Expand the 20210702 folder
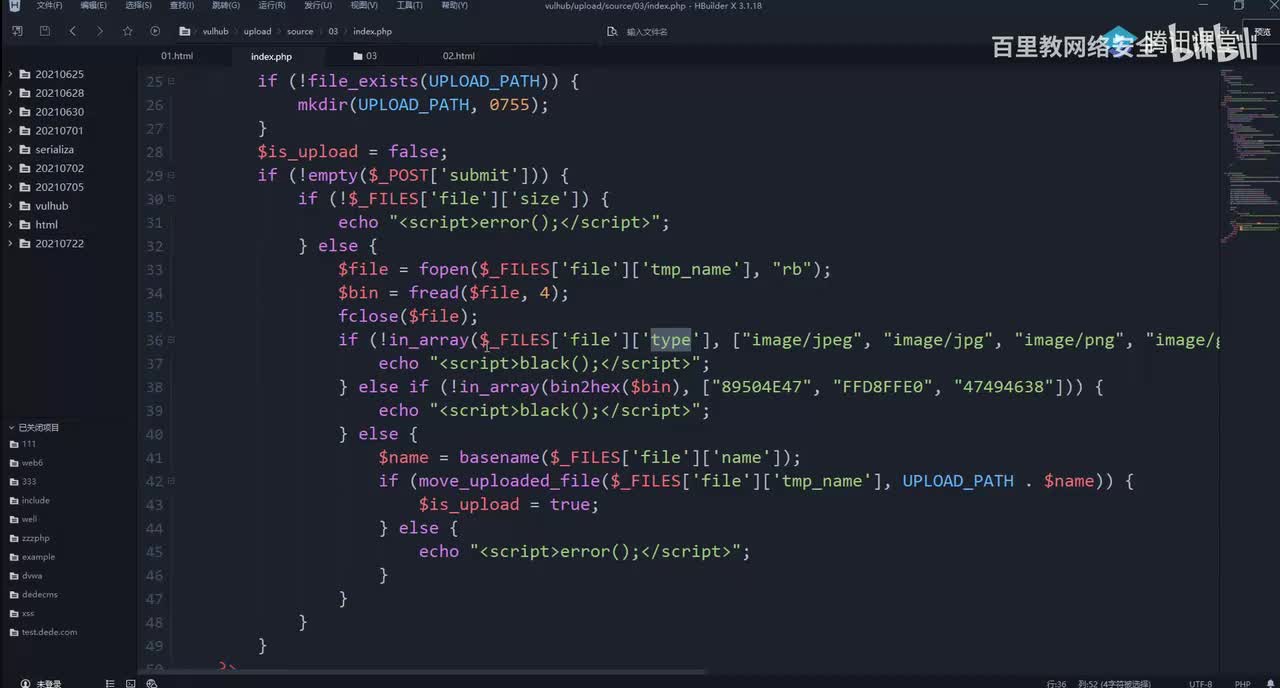The height and width of the screenshot is (688, 1280). (x=11, y=168)
